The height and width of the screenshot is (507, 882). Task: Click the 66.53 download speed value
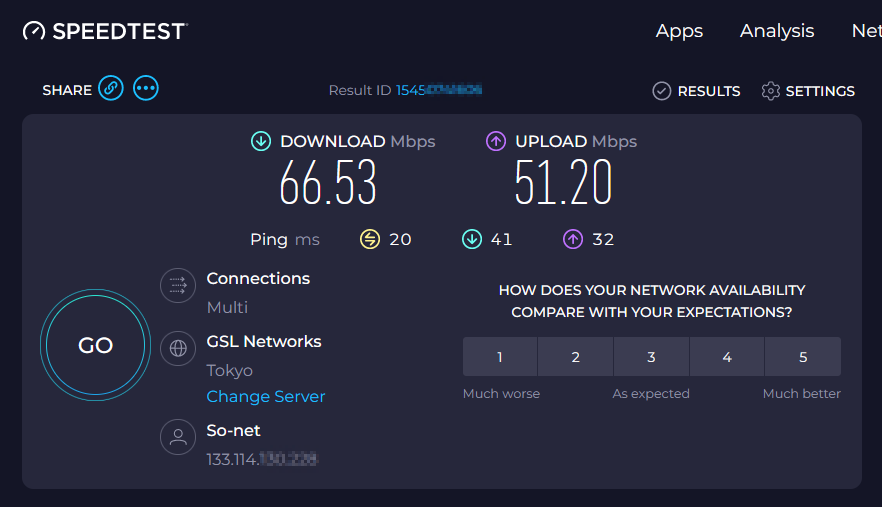pyautogui.click(x=328, y=182)
